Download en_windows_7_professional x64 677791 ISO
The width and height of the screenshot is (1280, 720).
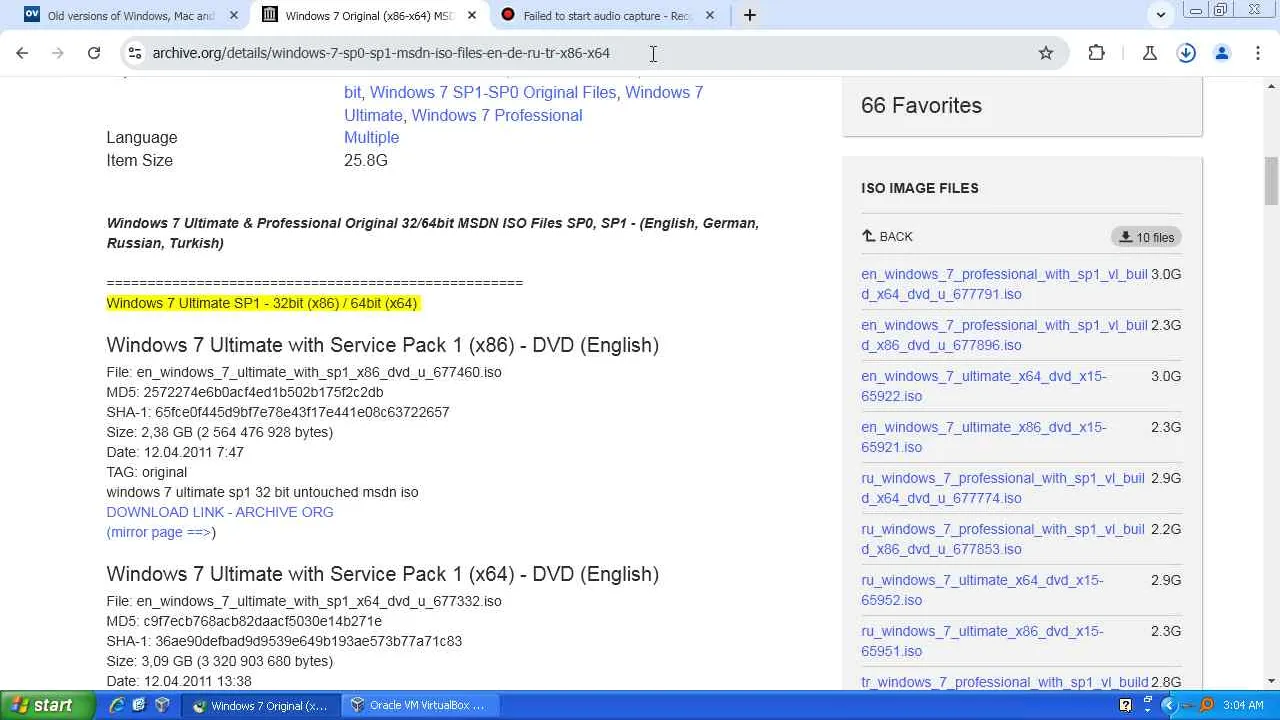[1004, 284]
